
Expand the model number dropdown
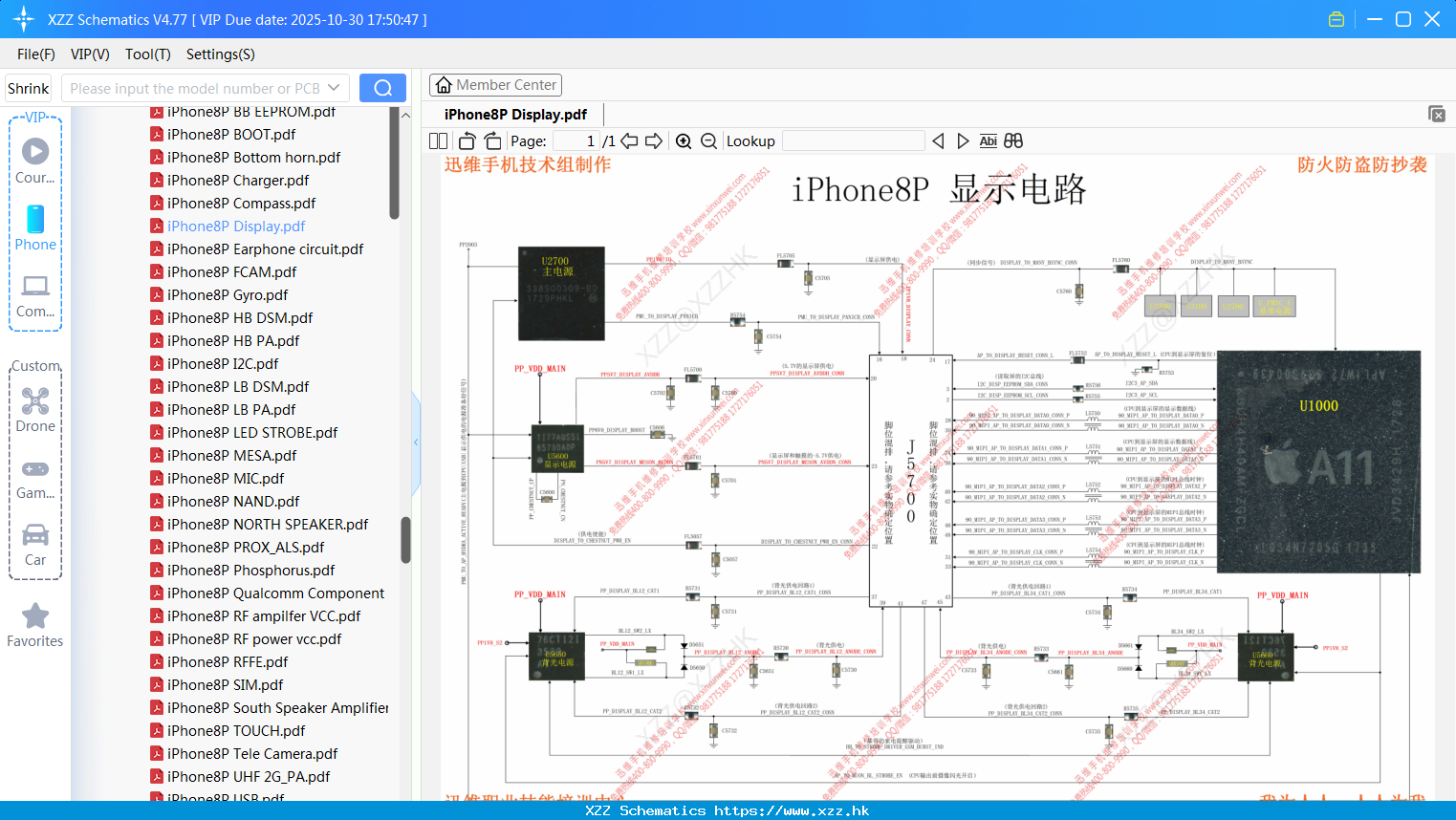point(334,88)
